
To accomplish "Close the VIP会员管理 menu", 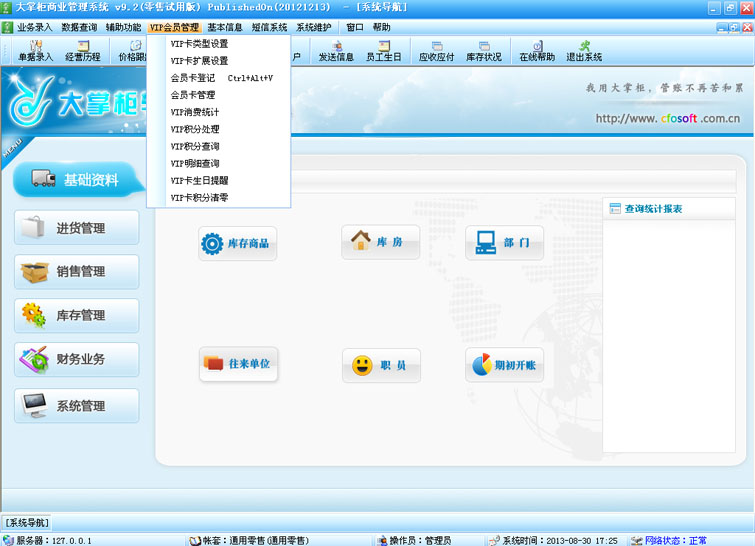I will click(x=174, y=27).
